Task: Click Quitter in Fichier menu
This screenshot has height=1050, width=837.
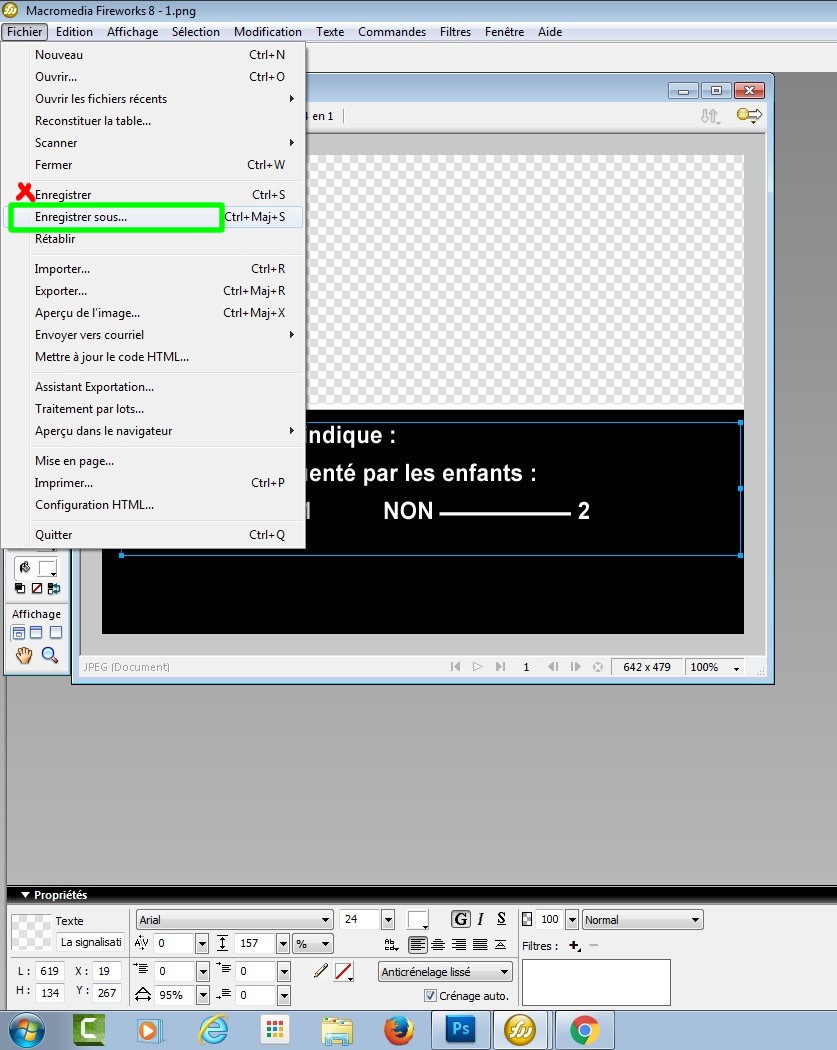Action: click(154, 534)
